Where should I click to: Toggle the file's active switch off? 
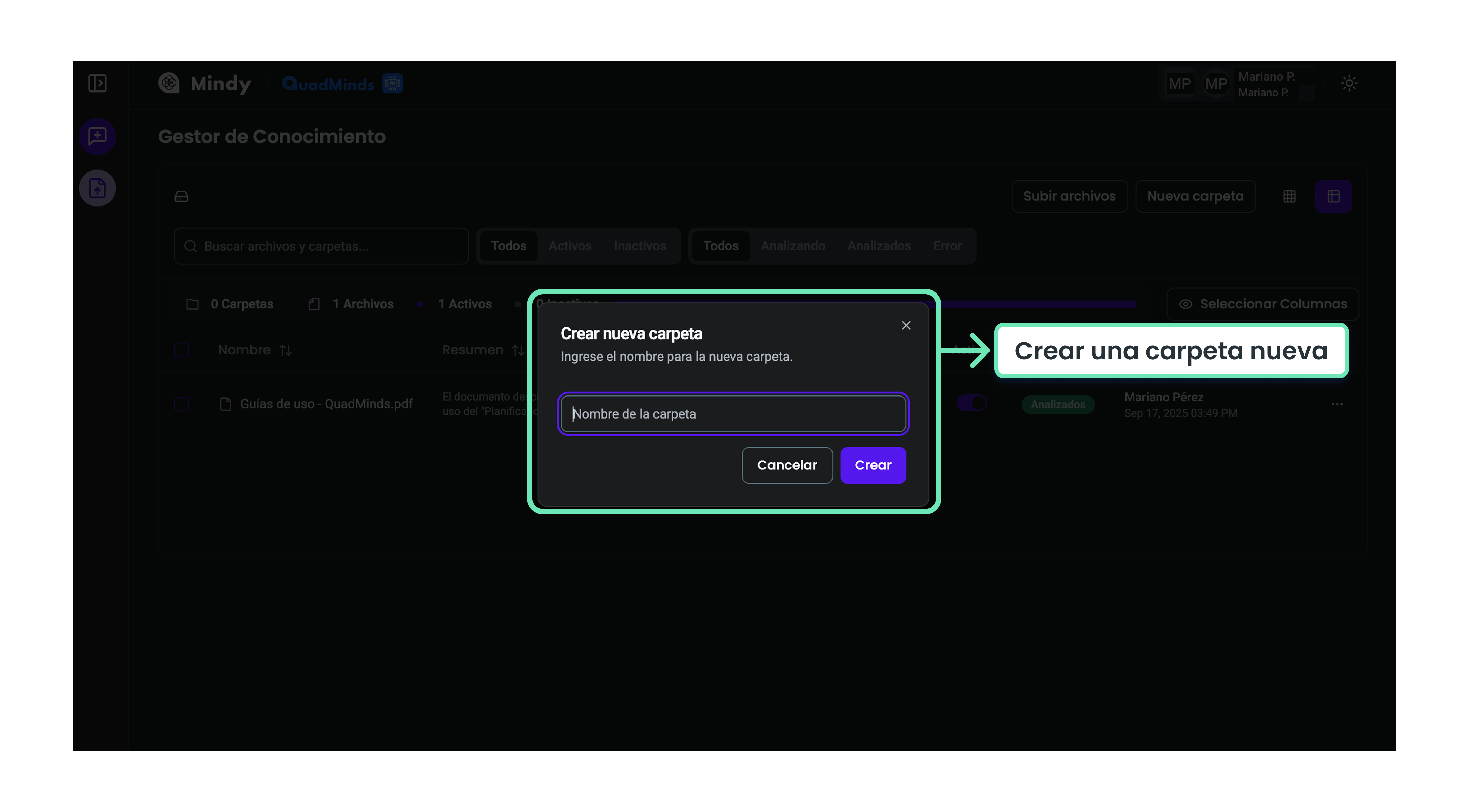[972, 403]
